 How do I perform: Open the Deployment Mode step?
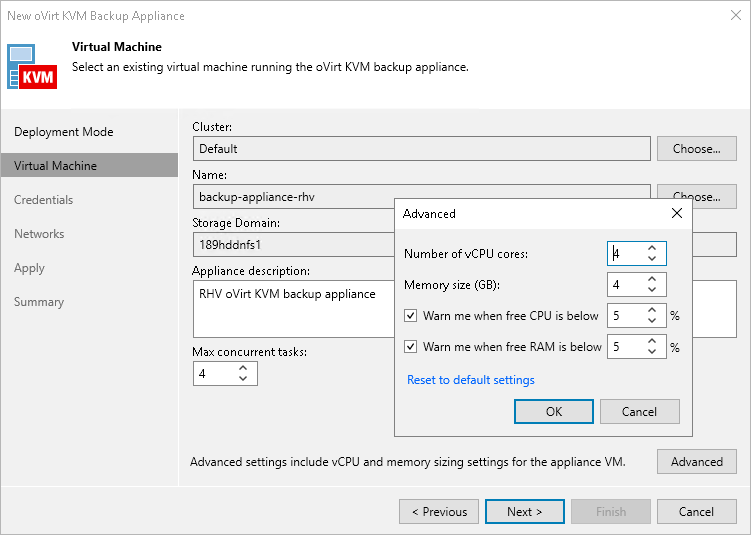(x=64, y=132)
